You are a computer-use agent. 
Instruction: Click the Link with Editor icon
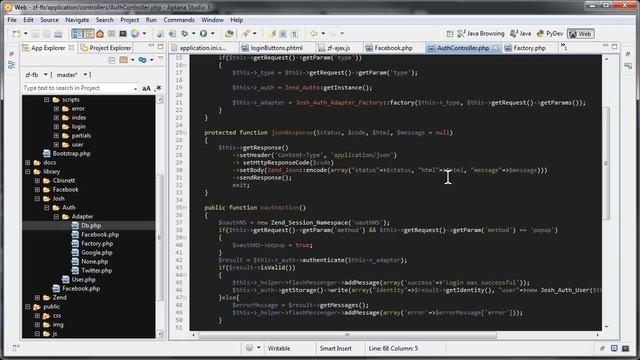142,60
